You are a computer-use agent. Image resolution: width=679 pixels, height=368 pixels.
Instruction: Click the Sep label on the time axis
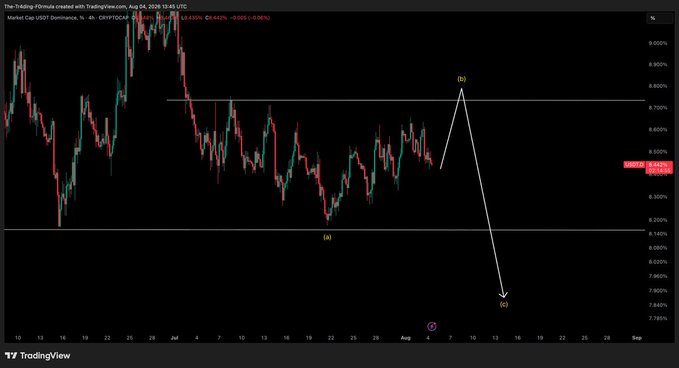(x=637, y=338)
